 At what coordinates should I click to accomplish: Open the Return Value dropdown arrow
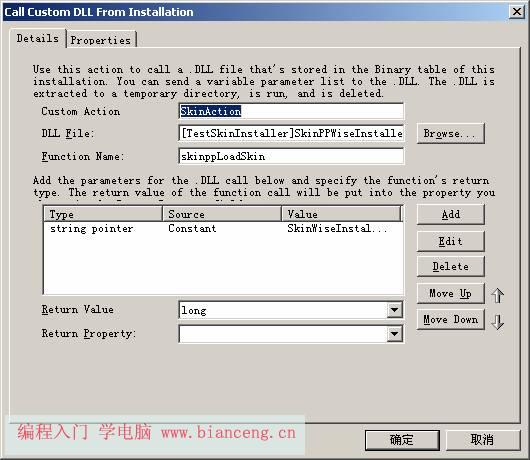(x=394, y=310)
